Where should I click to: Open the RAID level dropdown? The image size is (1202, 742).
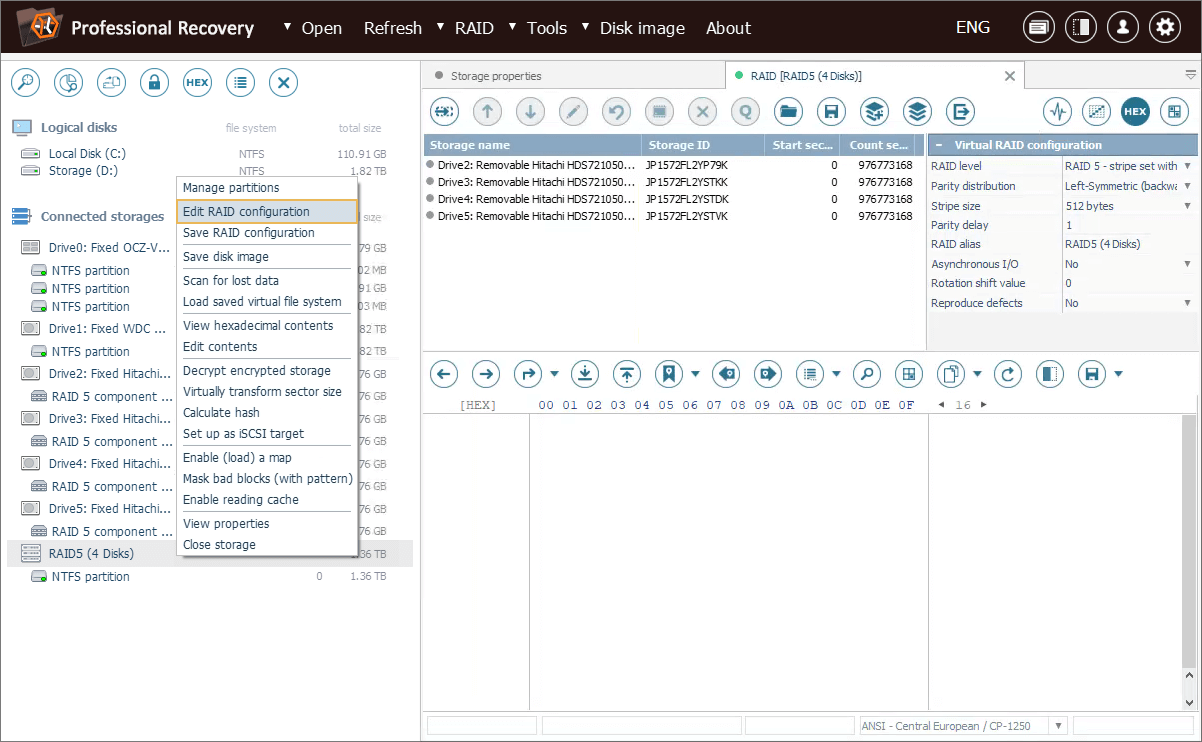pos(1187,166)
